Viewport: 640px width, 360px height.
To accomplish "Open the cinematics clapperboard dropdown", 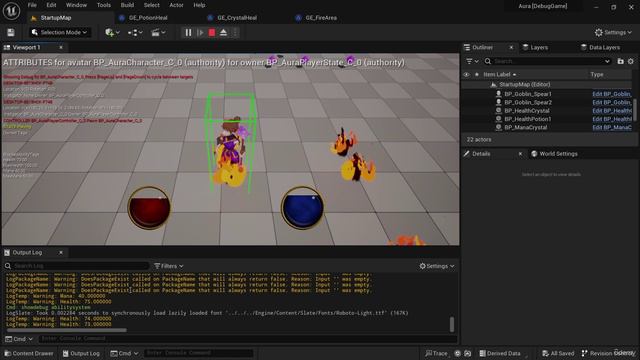I will click(158, 32).
